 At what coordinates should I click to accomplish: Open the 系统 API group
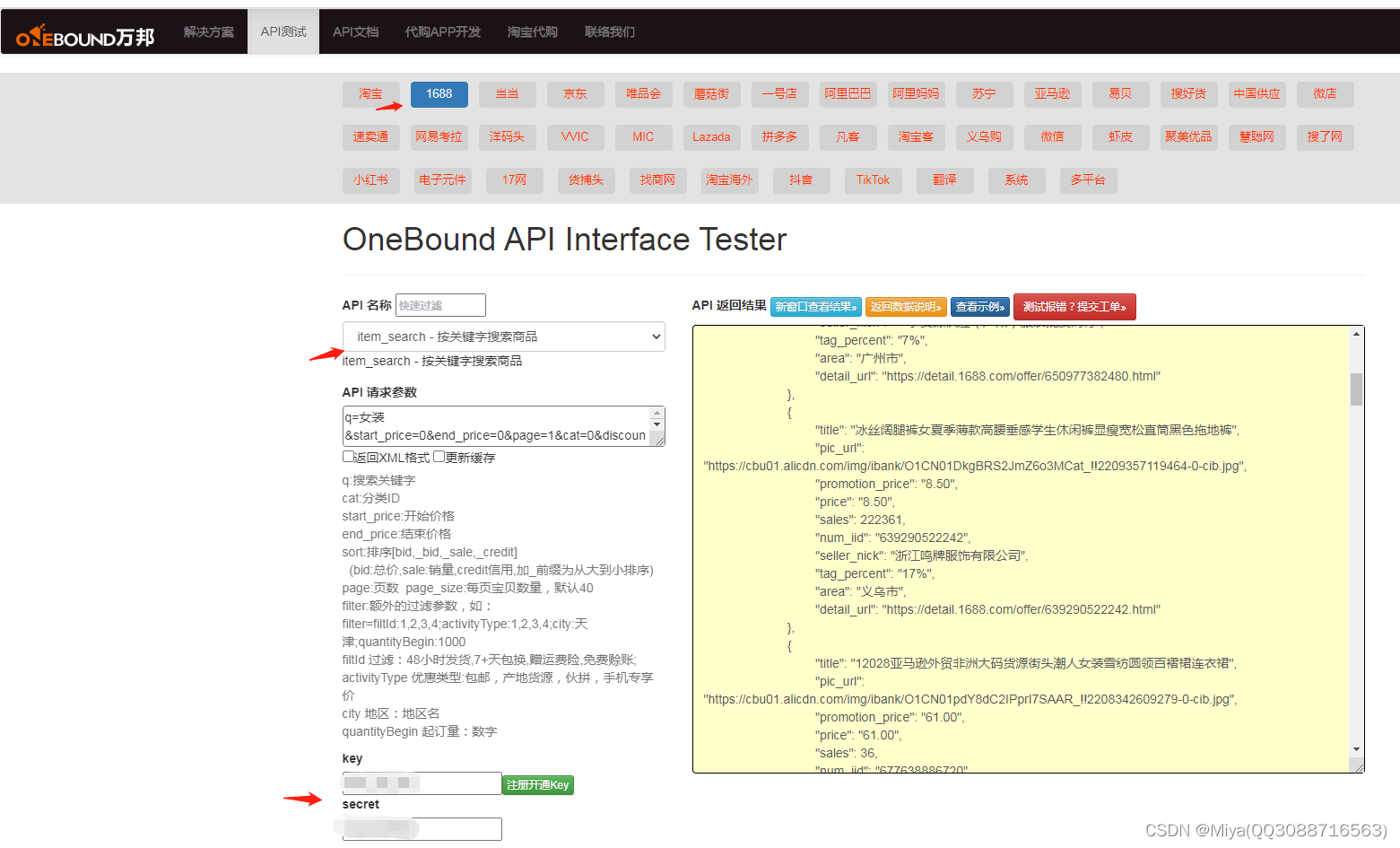1017,180
